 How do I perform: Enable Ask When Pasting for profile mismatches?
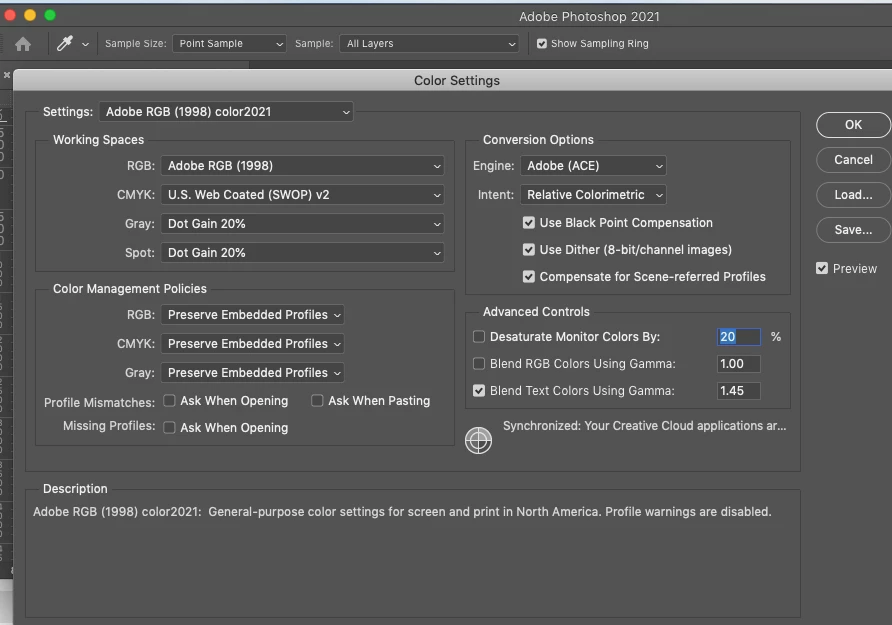point(317,401)
